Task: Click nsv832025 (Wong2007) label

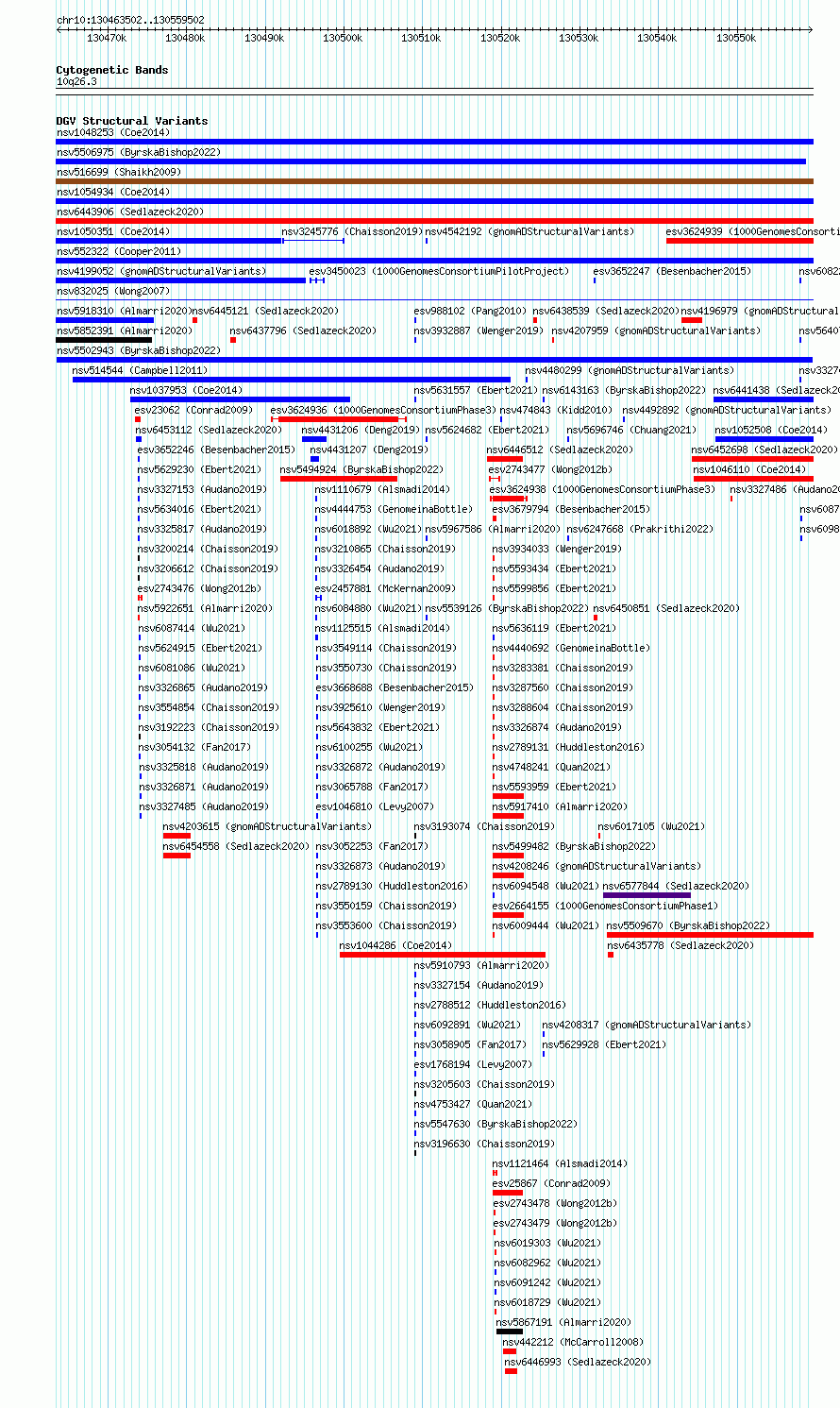Action: coord(113,292)
